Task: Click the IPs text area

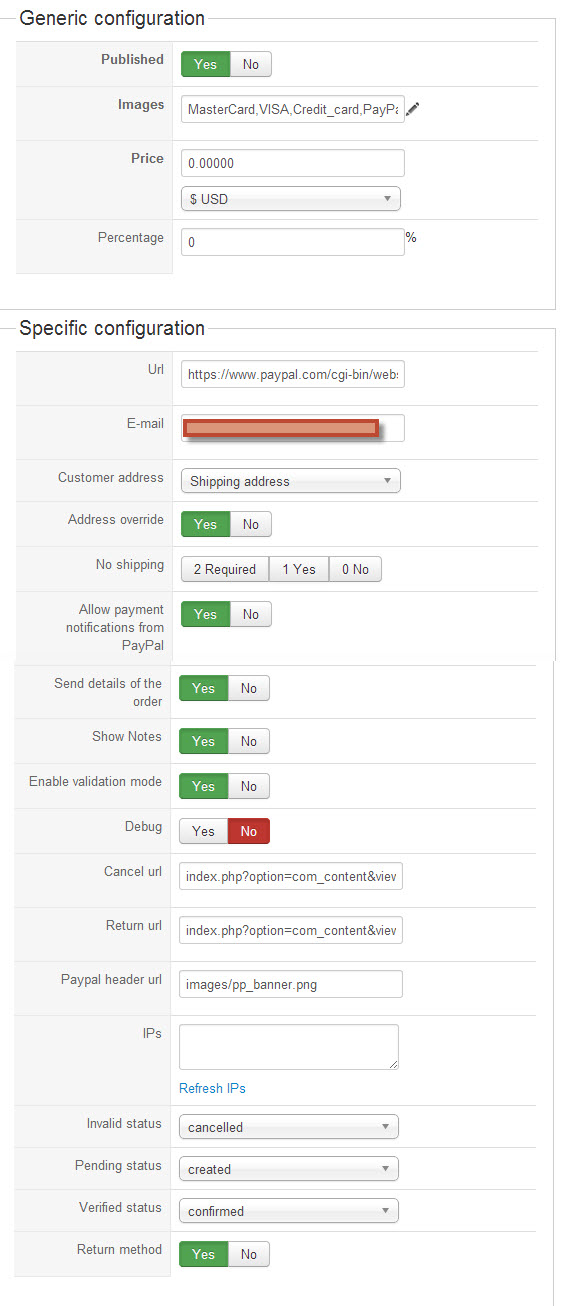Action: pos(289,1047)
